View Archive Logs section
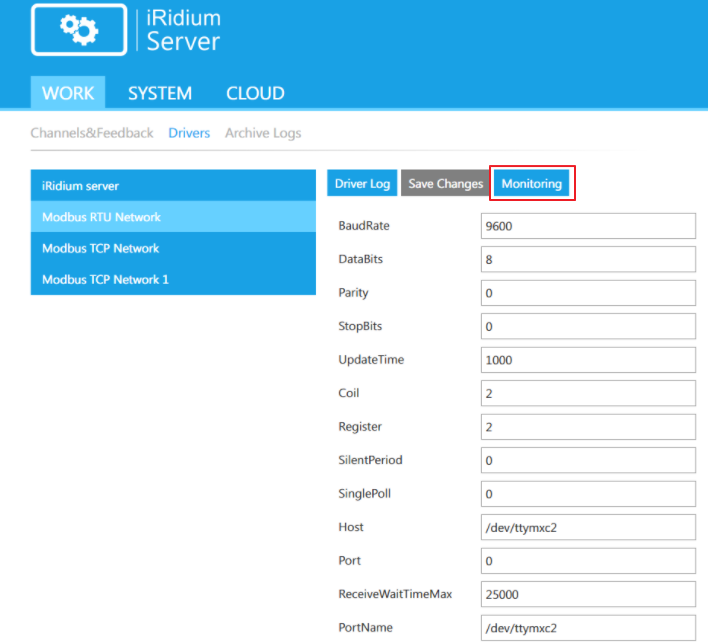This screenshot has width=708, height=644. (263, 133)
